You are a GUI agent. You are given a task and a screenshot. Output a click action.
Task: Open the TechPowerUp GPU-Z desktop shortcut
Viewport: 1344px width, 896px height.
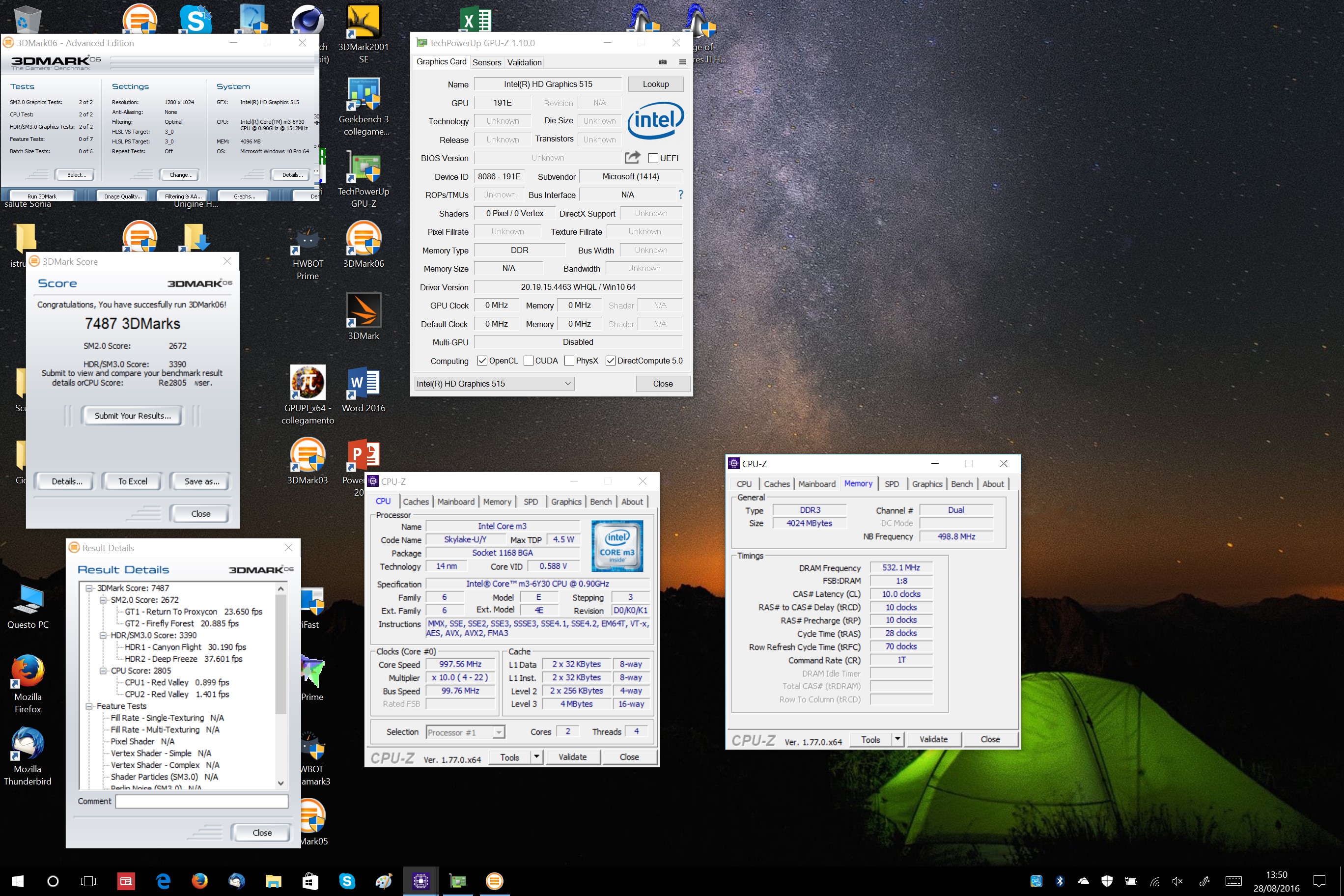click(x=364, y=179)
